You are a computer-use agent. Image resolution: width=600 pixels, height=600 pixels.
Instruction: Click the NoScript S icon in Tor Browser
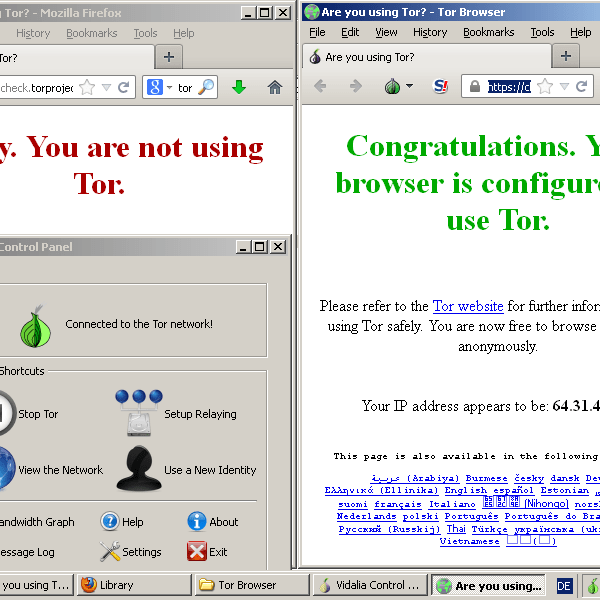coord(440,86)
